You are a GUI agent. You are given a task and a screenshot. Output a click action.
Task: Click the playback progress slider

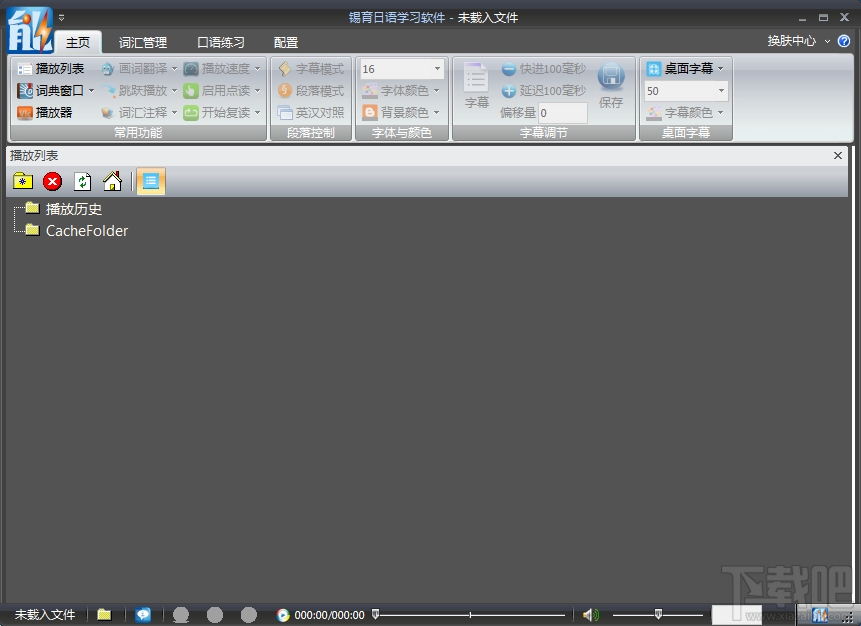(469, 614)
